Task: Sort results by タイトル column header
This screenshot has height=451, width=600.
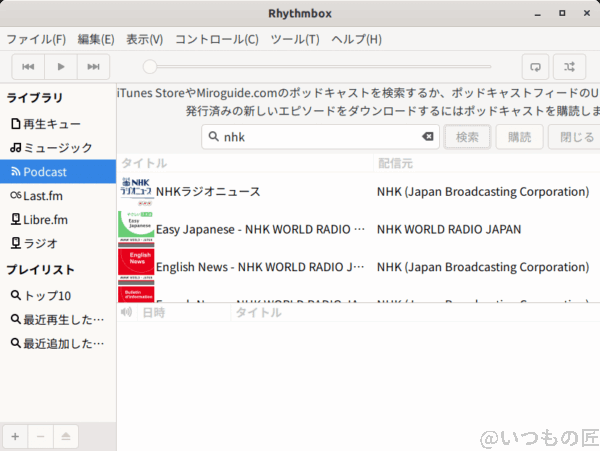Action: coord(245,163)
